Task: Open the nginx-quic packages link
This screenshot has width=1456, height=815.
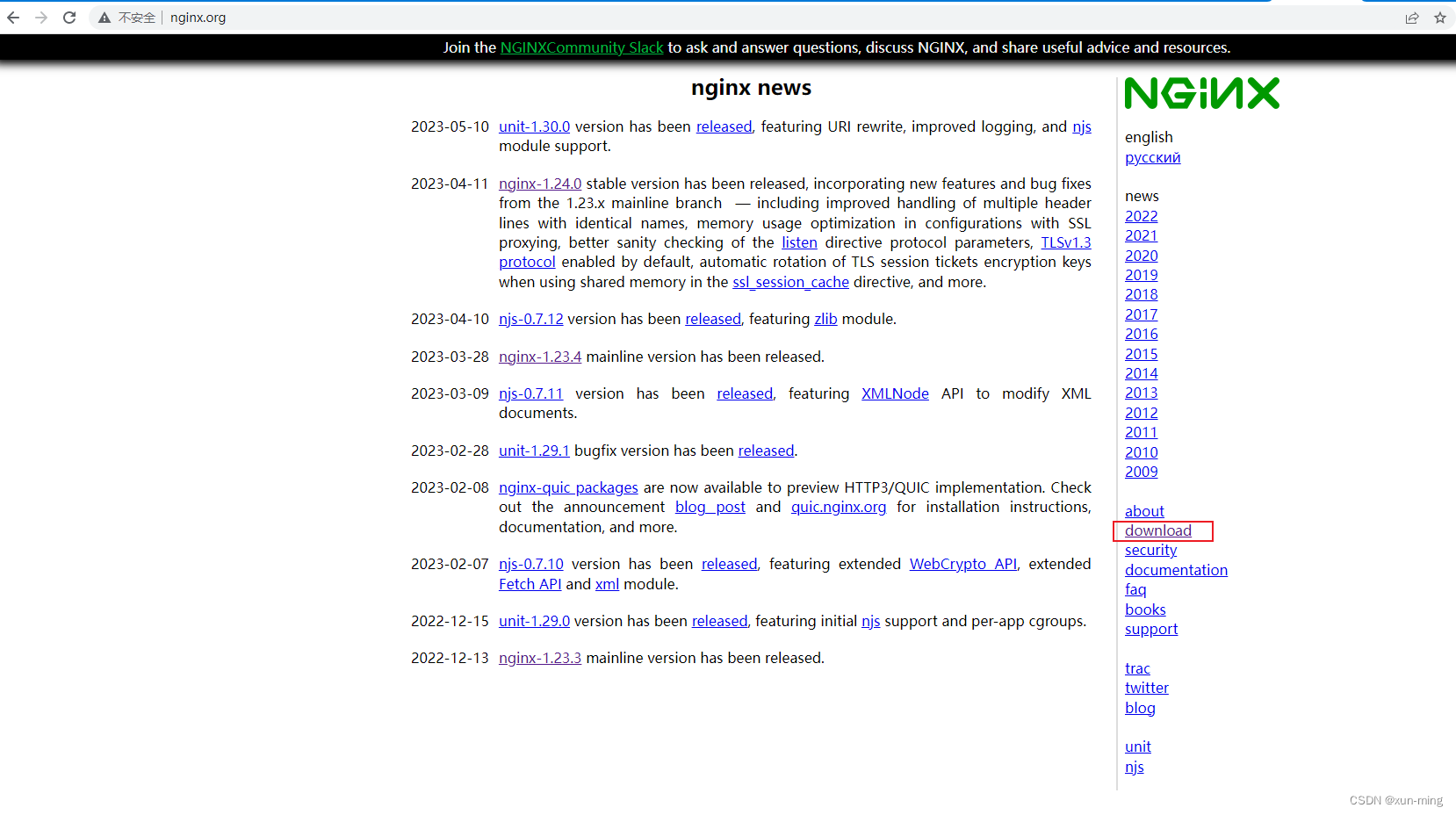Action: click(x=568, y=487)
